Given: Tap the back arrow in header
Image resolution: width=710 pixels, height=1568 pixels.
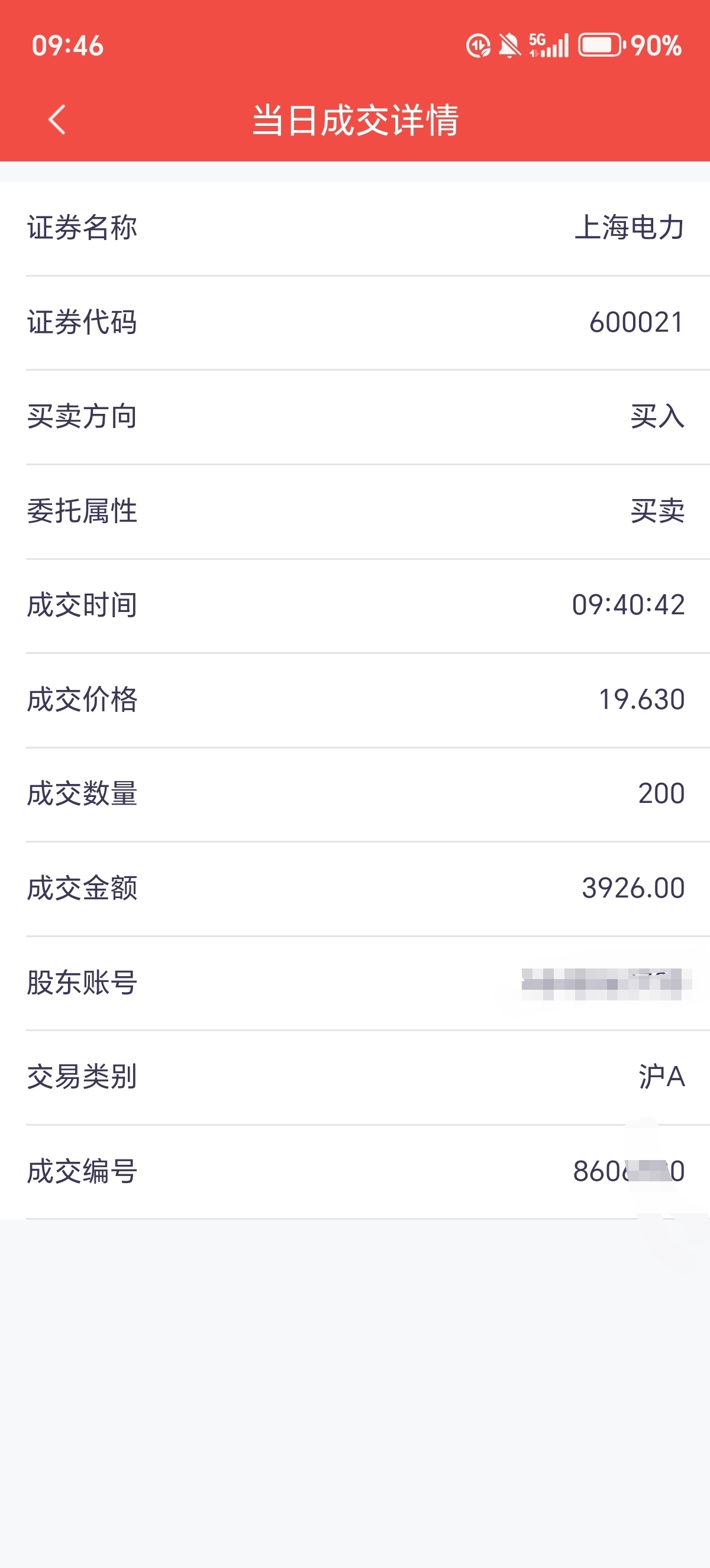Looking at the screenshot, I should click(57, 119).
